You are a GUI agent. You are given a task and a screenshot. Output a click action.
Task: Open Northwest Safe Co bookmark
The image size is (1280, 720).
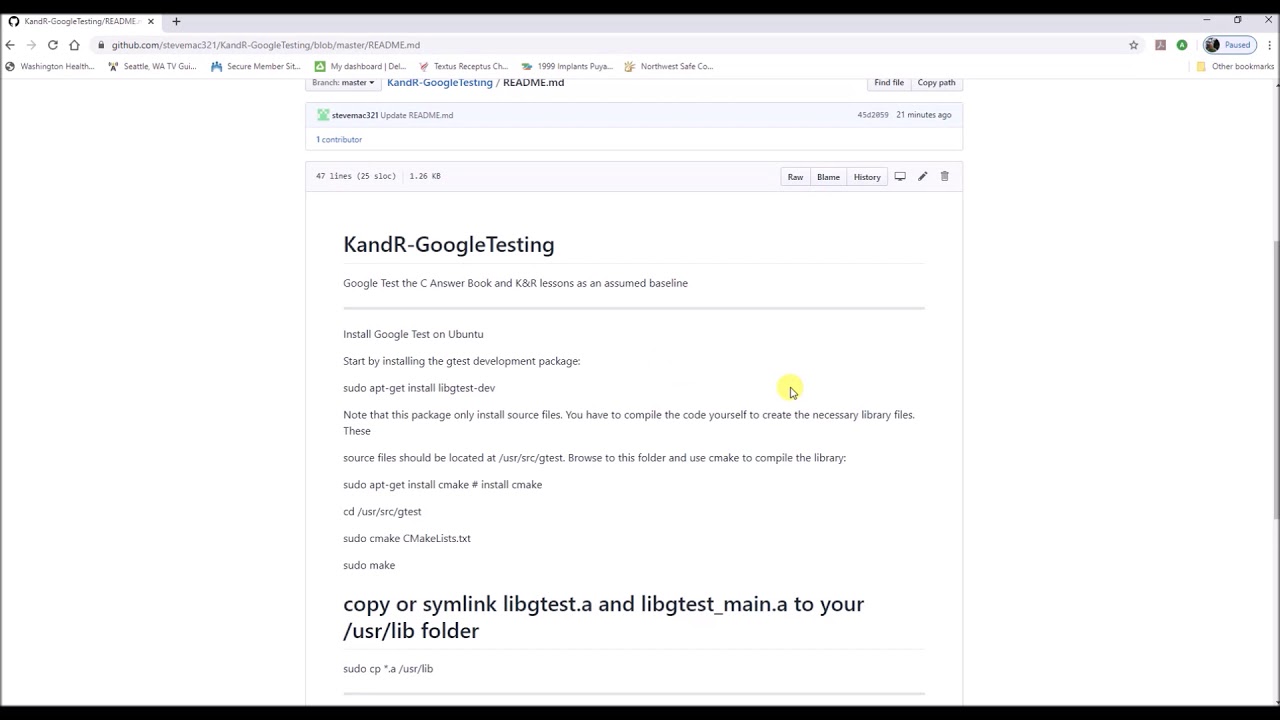[669, 67]
